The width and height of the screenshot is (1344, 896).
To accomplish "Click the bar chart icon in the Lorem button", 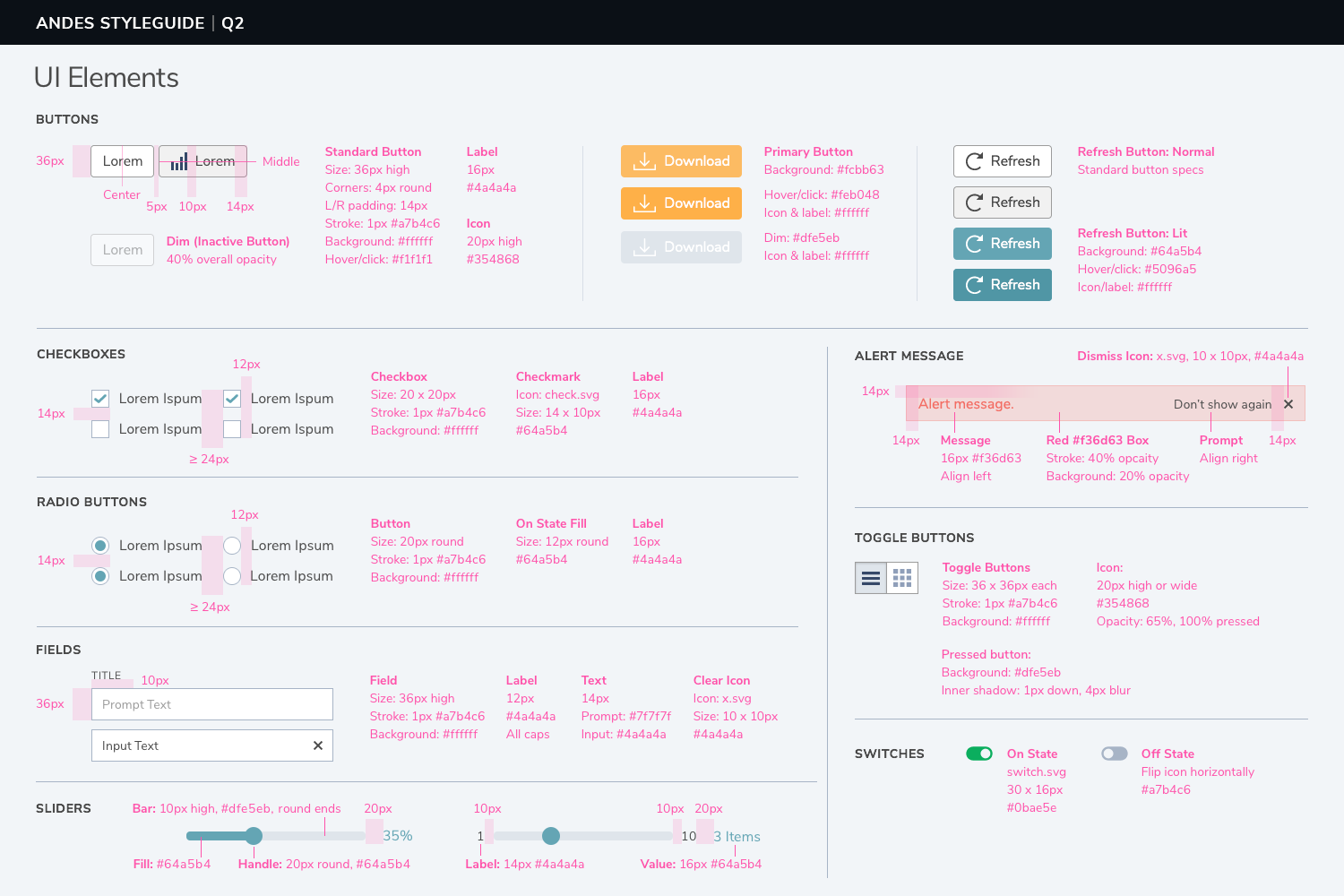I will pyautogui.click(x=179, y=161).
